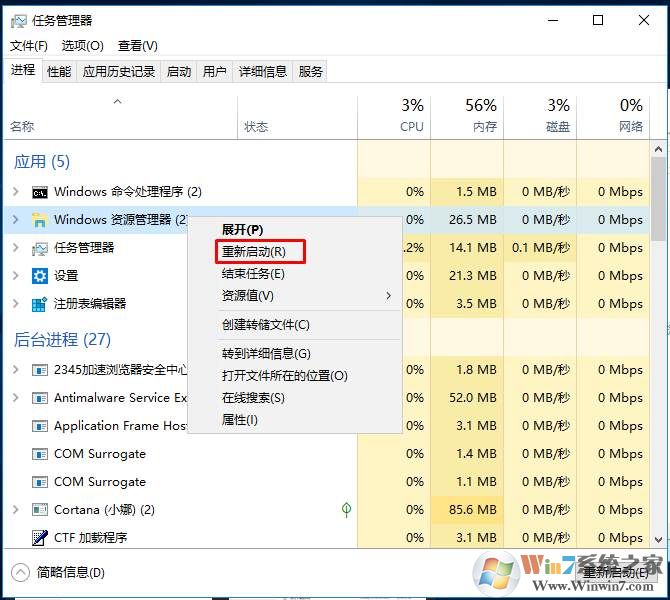Viewport: 670px width, 600px height.
Task: Sort by the 状态 column header
Action: point(297,116)
